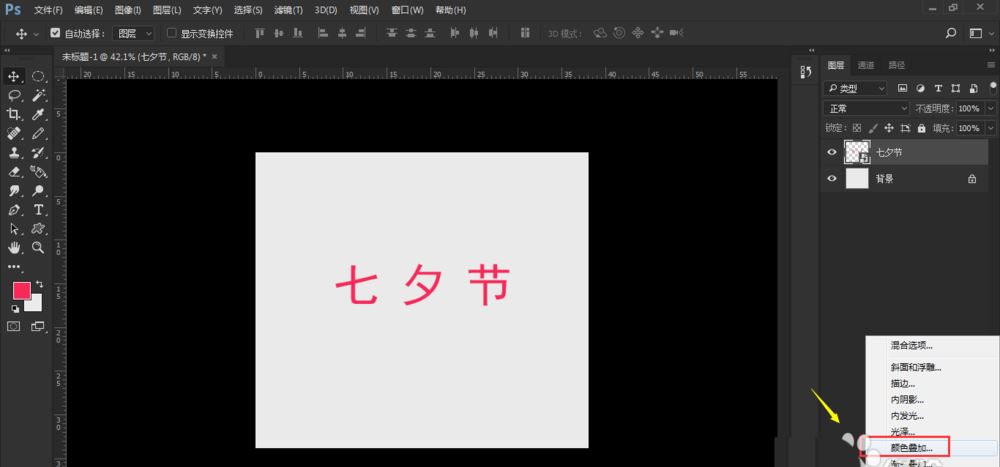
Task: Hide the 七夕节 layer
Action: click(x=831, y=152)
